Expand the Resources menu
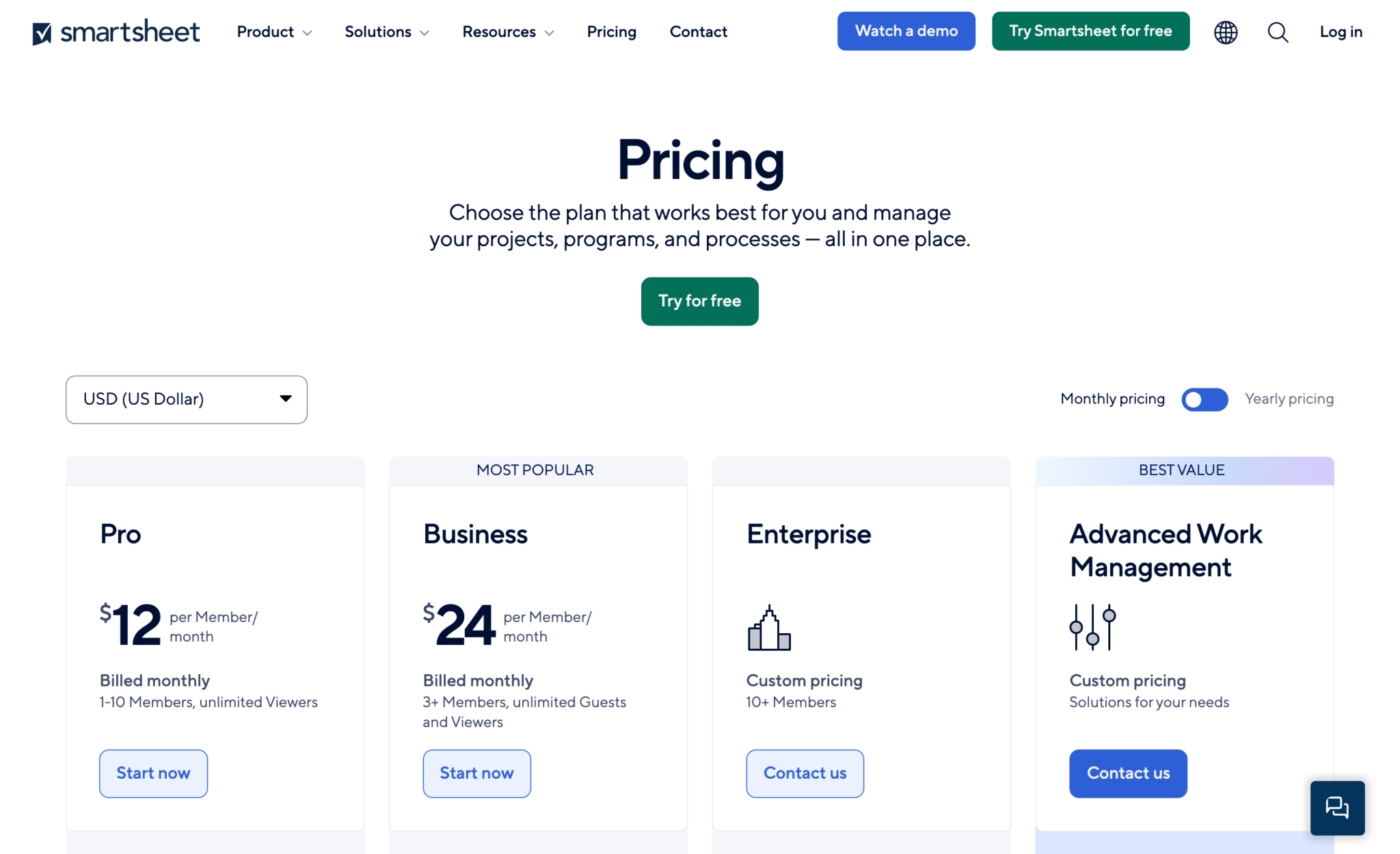 508,32
